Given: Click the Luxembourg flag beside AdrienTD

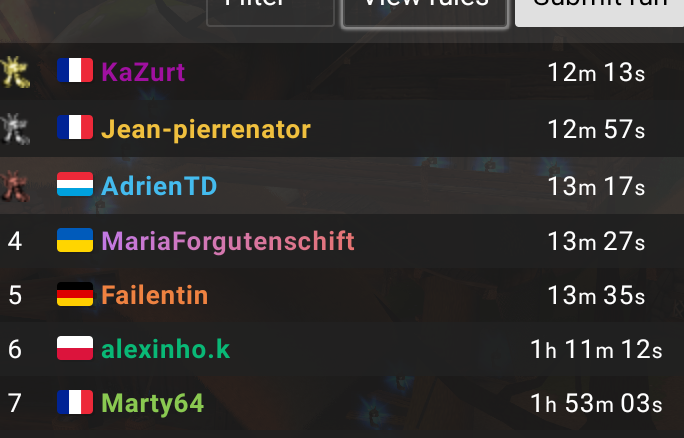Looking at the screenshot, I should (x=75, y=184).
